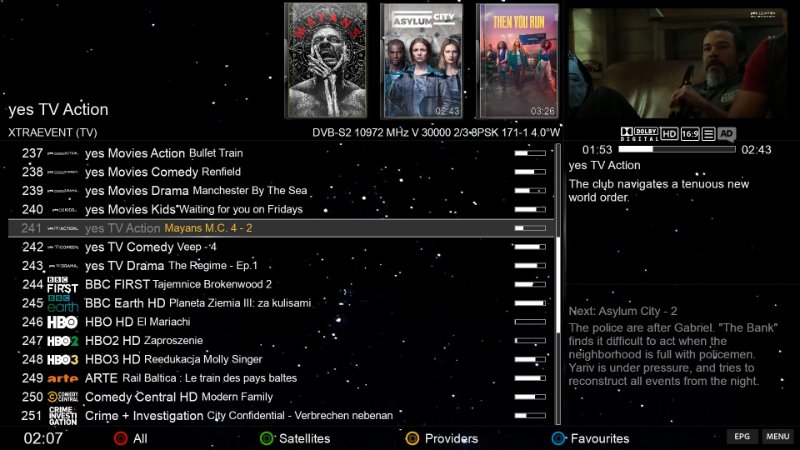The height and width of the screenshot is (450, 800).
Task: Click the 'Next: Asylum City - 2' text
Action: (623, 311)
